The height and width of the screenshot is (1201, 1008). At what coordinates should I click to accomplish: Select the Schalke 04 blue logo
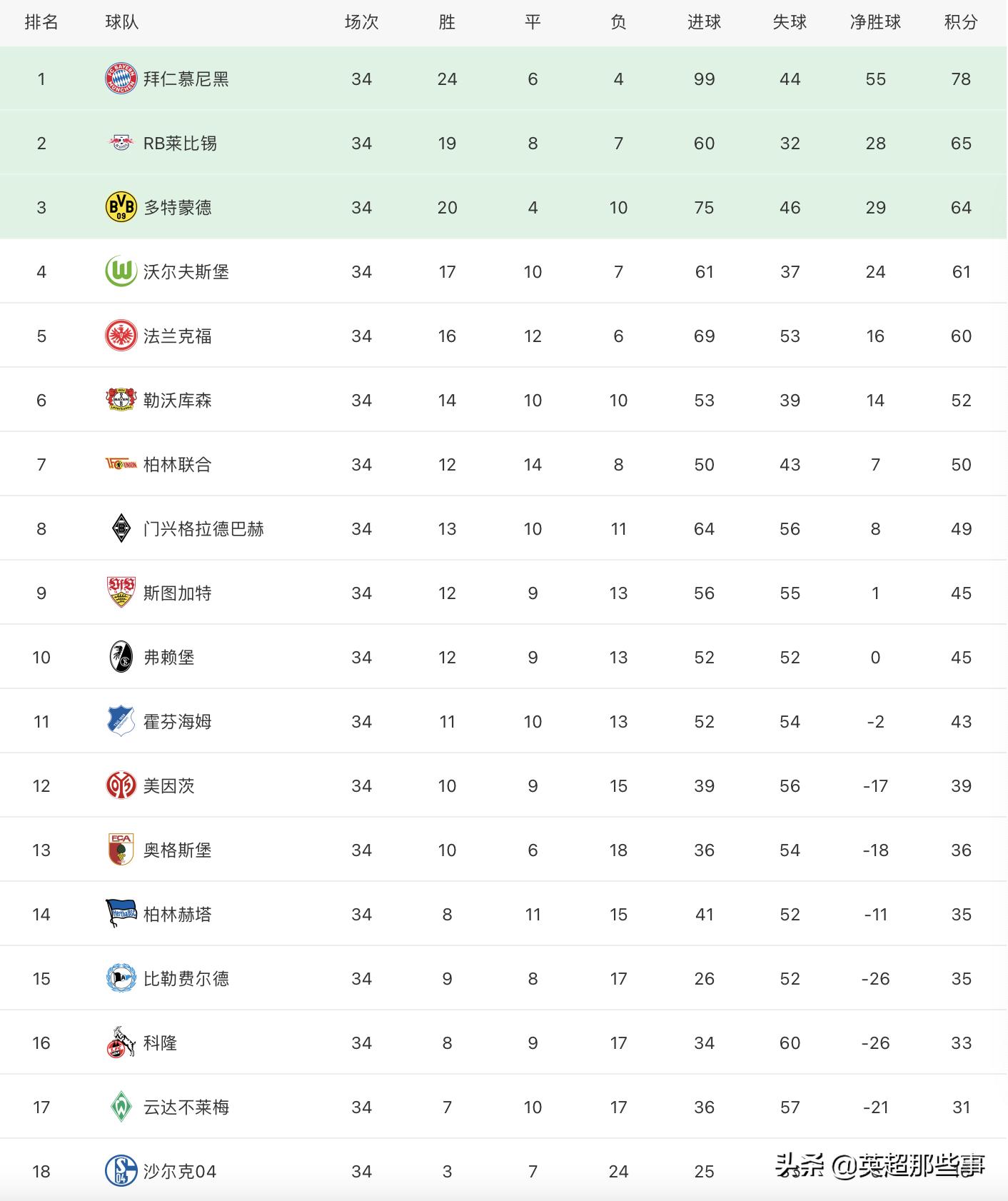coord(121,1171)
